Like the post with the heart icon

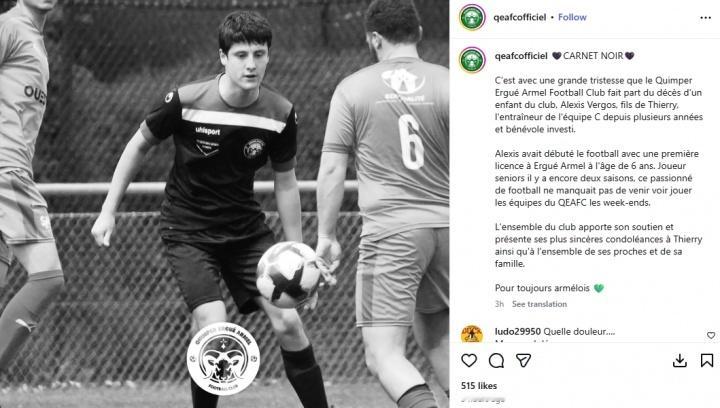[469, 361]
